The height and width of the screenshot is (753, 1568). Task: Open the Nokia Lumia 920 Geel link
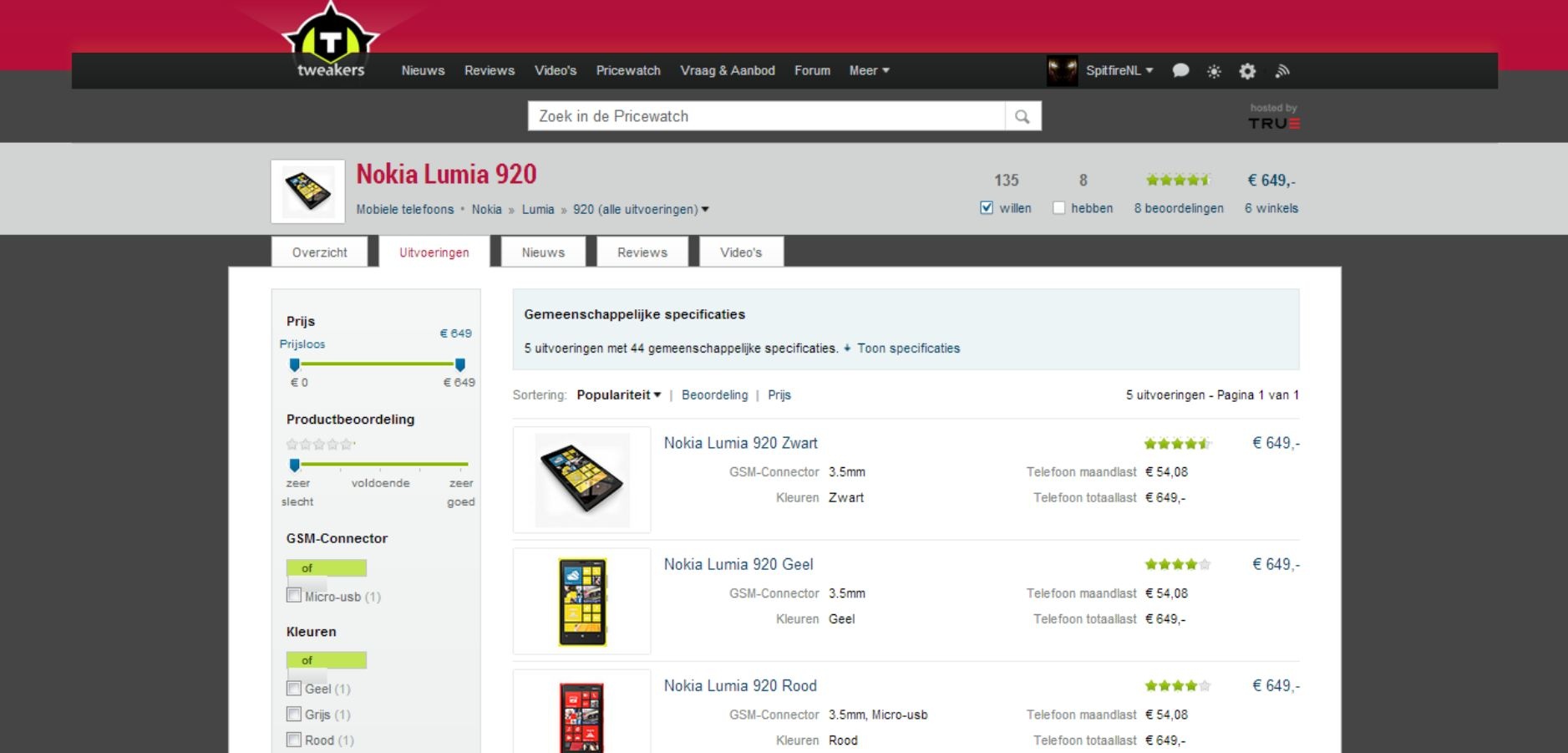click(x=738, y=564)
